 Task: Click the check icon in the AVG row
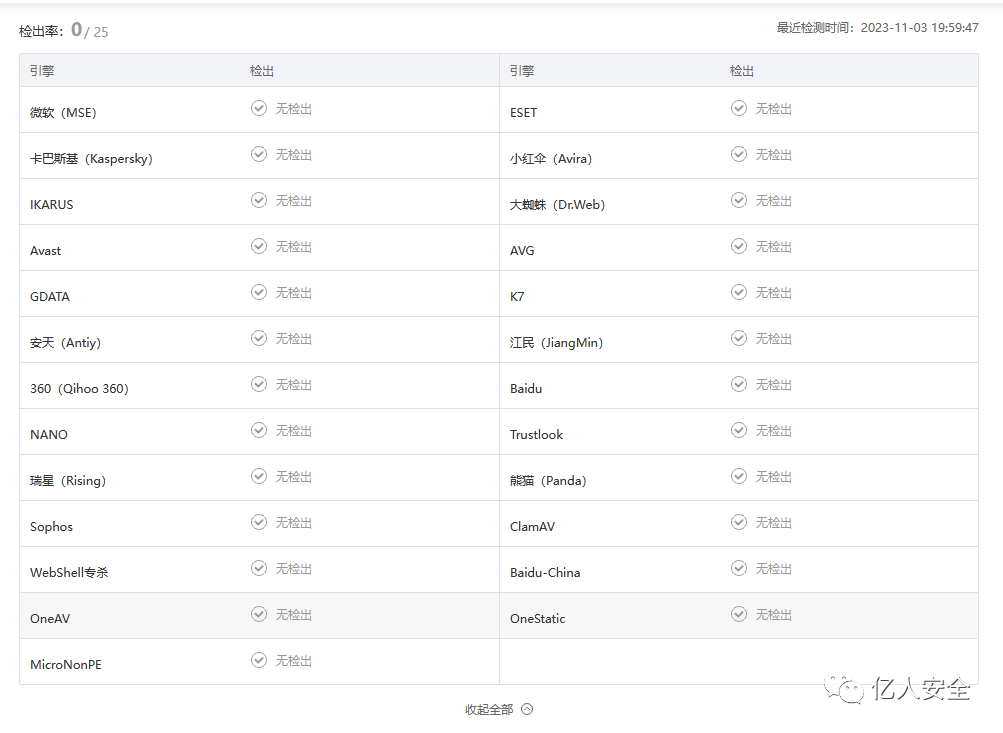coord(739,246)
